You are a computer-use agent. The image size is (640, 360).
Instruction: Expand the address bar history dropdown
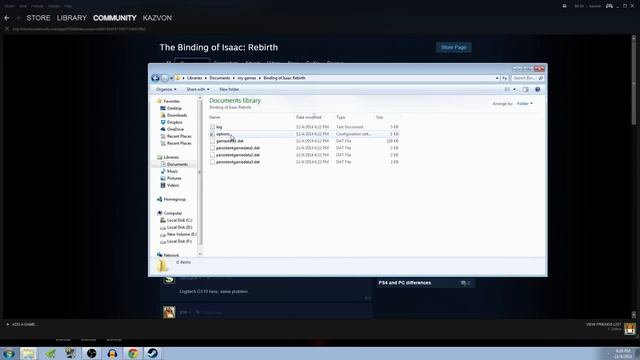click(x=497, y=78)
